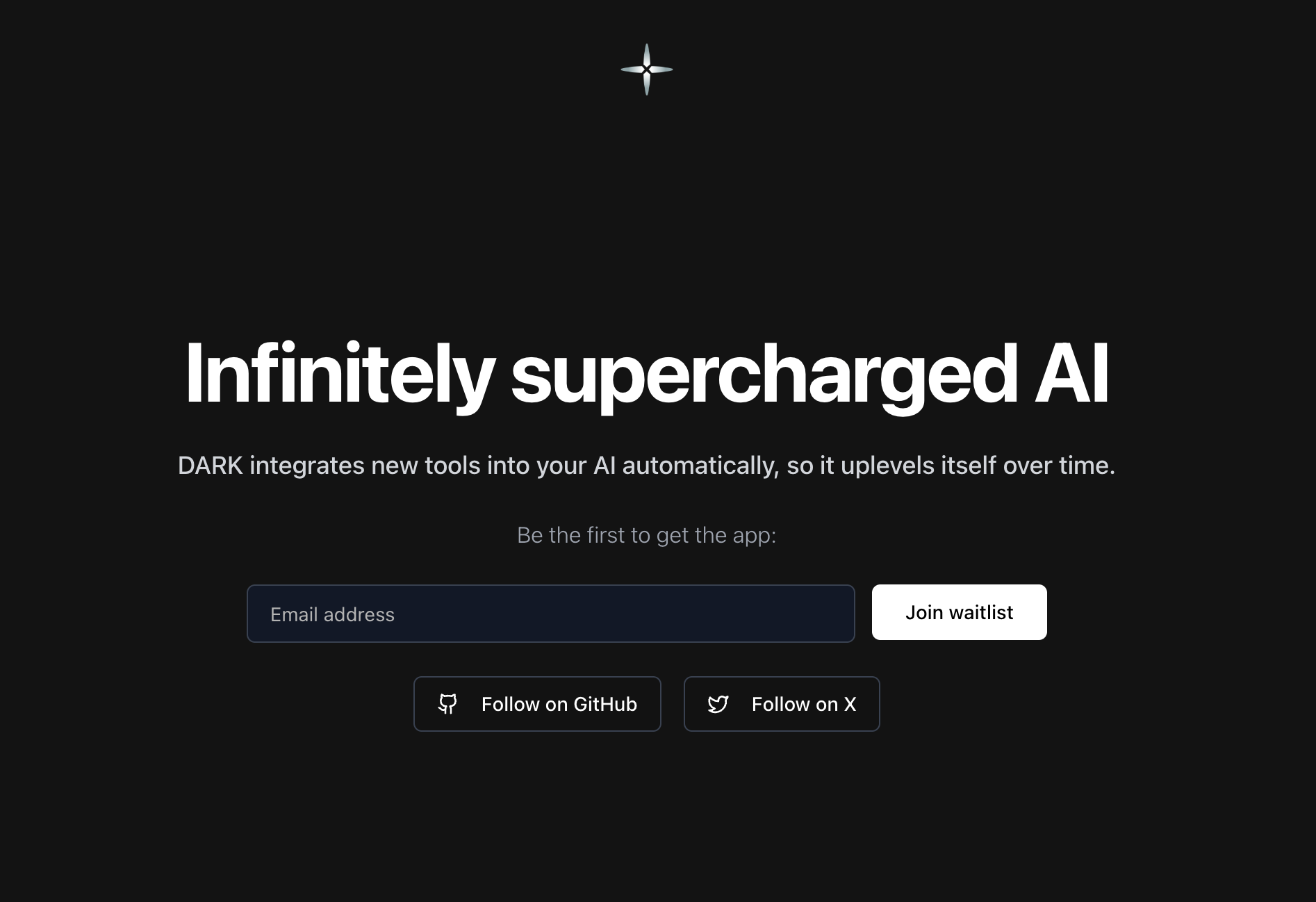Open the Follow on X link

coord(782,704)
